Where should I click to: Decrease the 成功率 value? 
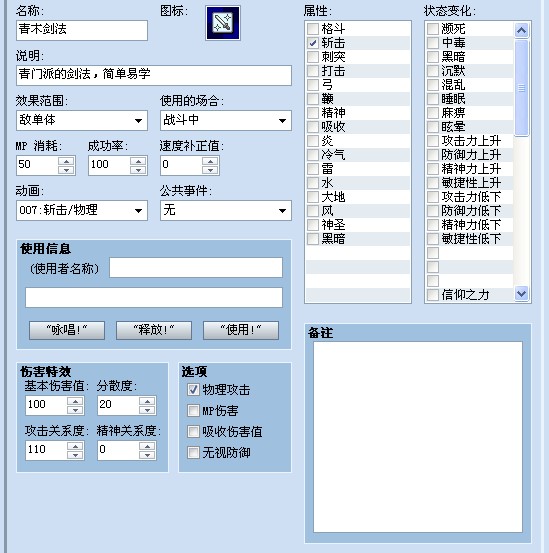coord(138,170)
